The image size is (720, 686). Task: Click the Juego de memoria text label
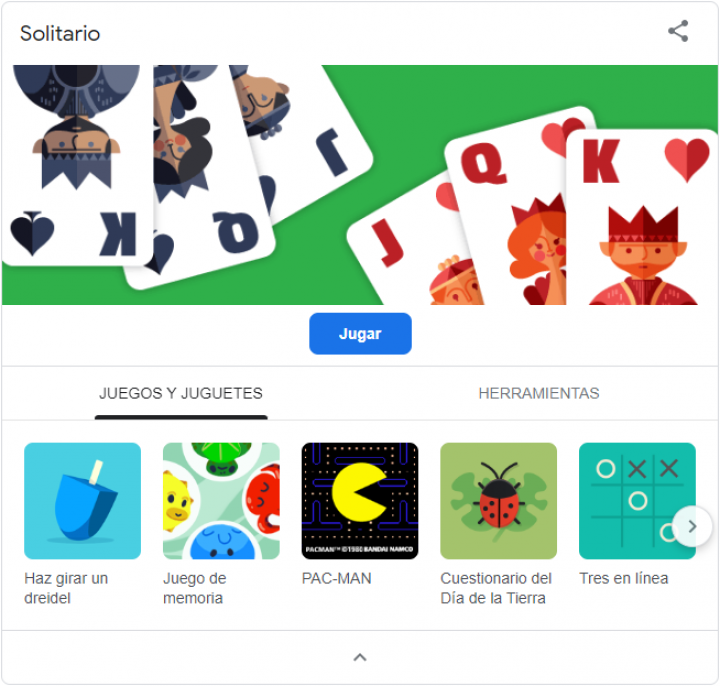point(195,588)
